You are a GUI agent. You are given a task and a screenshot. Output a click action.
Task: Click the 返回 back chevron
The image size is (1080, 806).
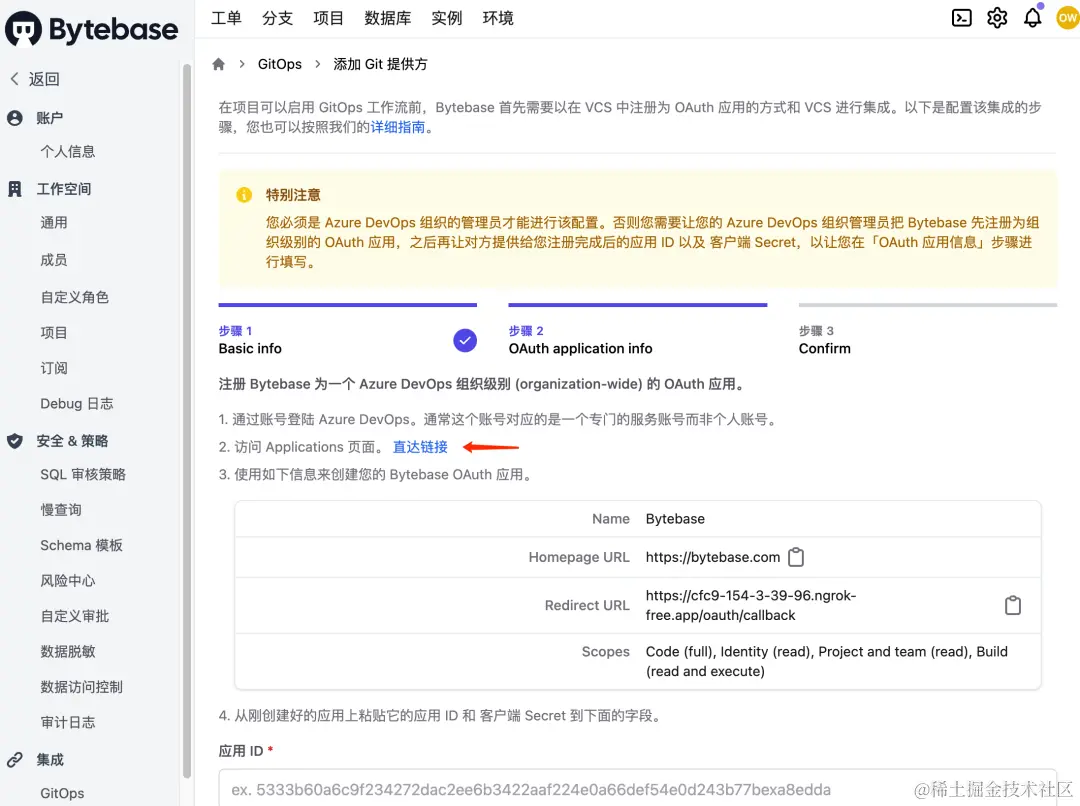(x=14, y=79)
